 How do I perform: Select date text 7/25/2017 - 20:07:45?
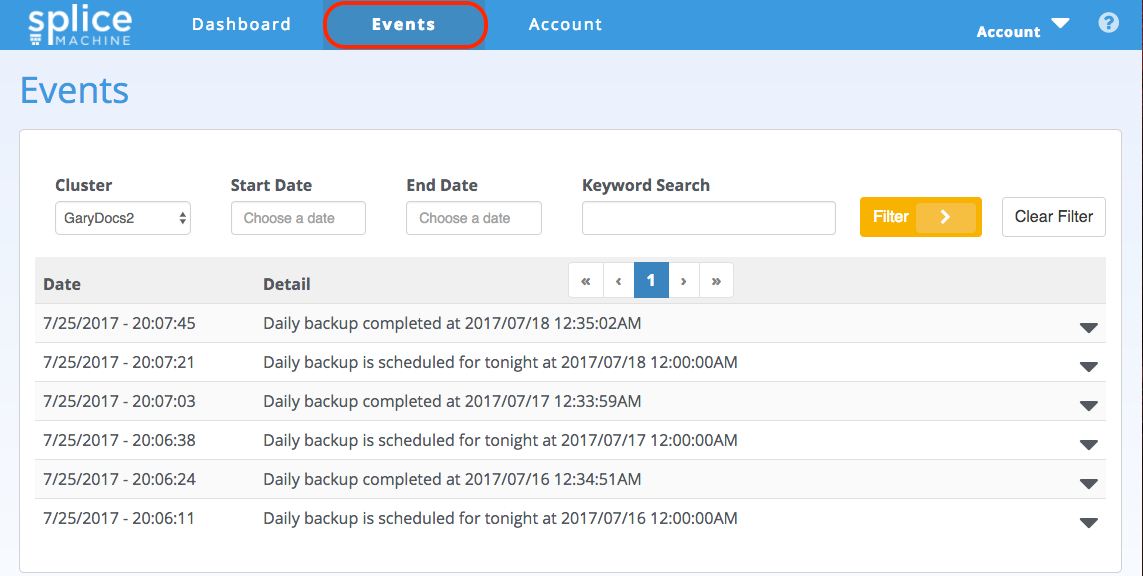[x=120, y=323]
